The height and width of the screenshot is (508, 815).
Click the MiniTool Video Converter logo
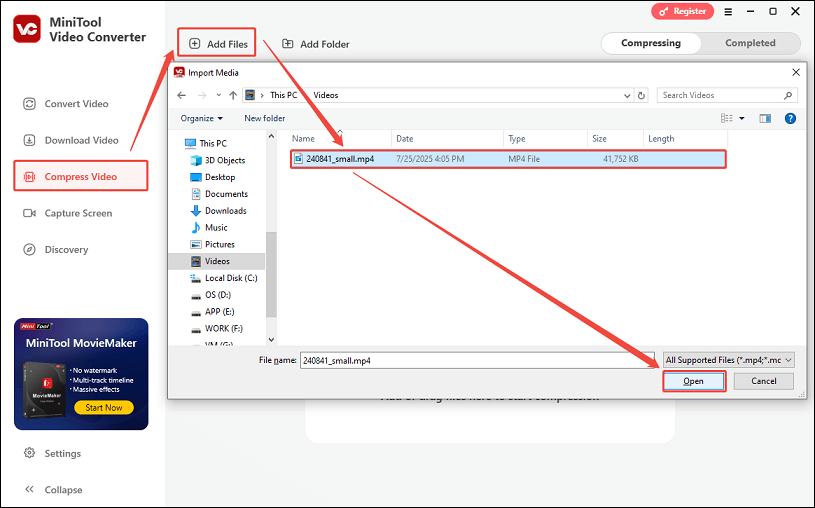[27, 29]
